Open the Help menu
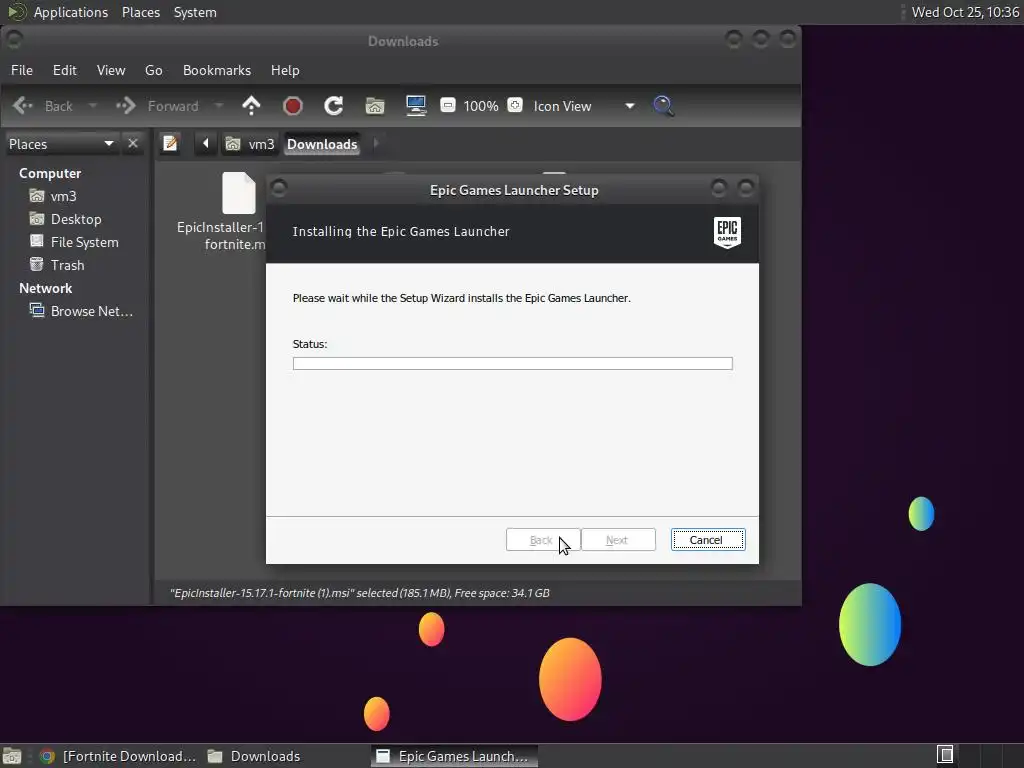The image size is (1024, 768). 285,70
